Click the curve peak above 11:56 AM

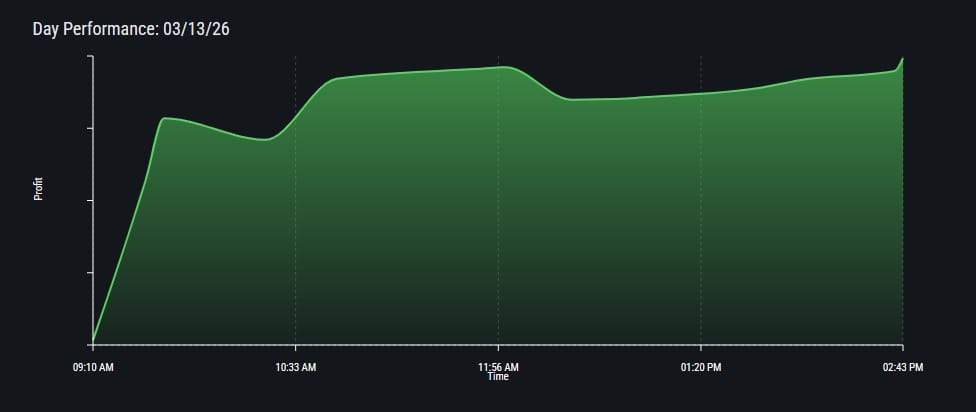tap(507, 67)
